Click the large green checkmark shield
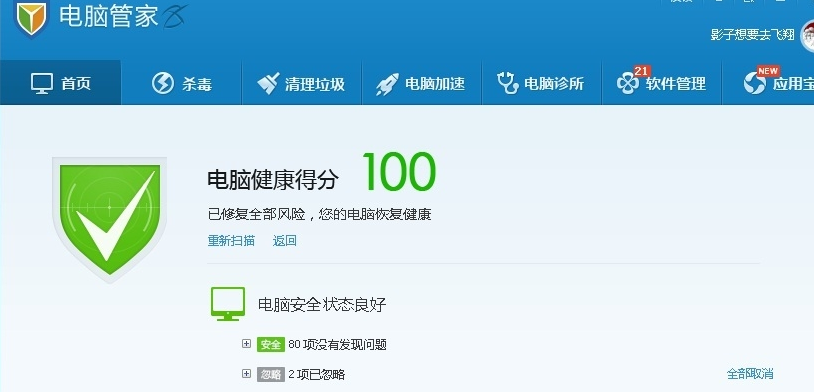Screen dimensions: 814x392 [x=110, y=219]
